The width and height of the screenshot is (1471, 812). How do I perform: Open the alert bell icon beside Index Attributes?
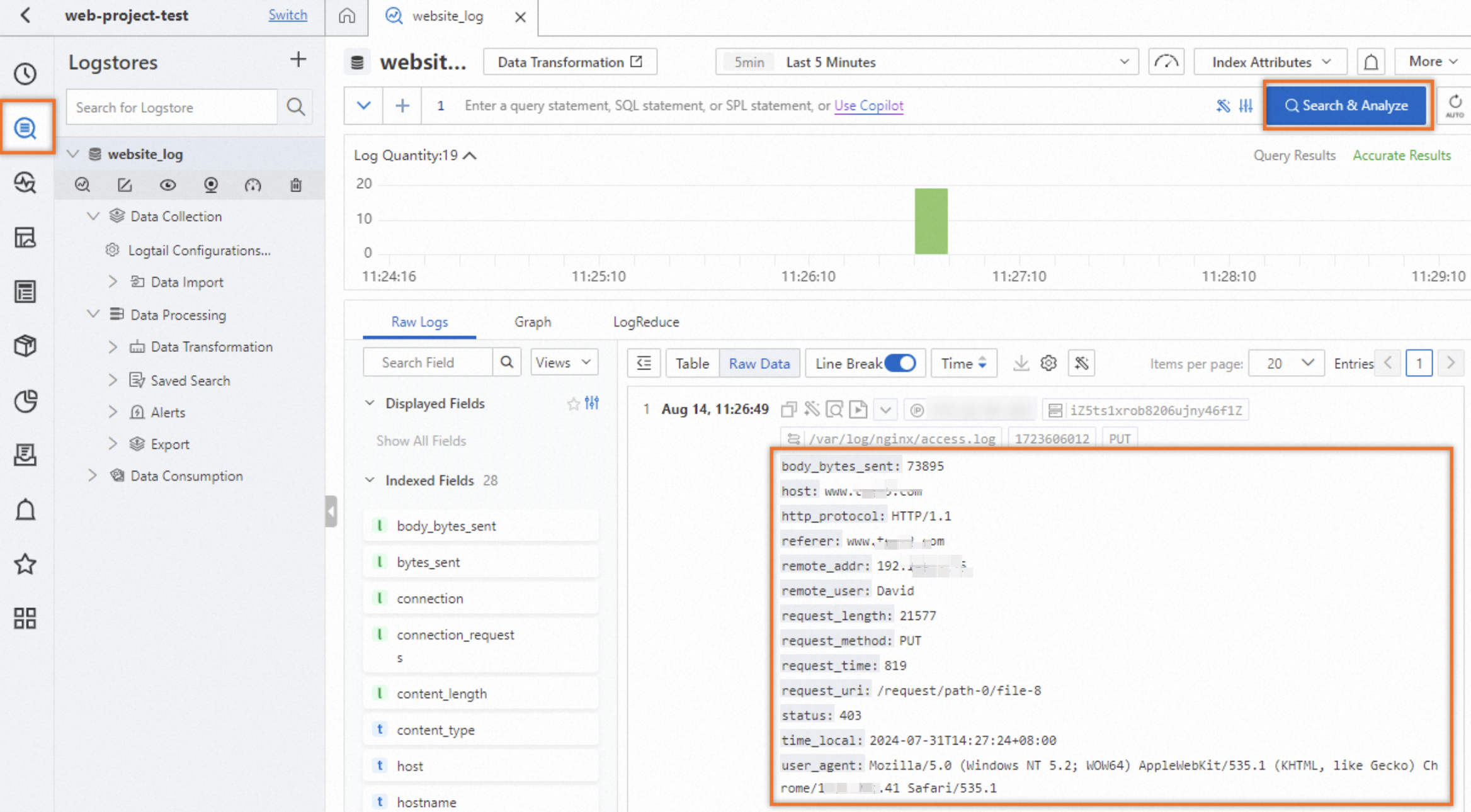click(1371, 62)
